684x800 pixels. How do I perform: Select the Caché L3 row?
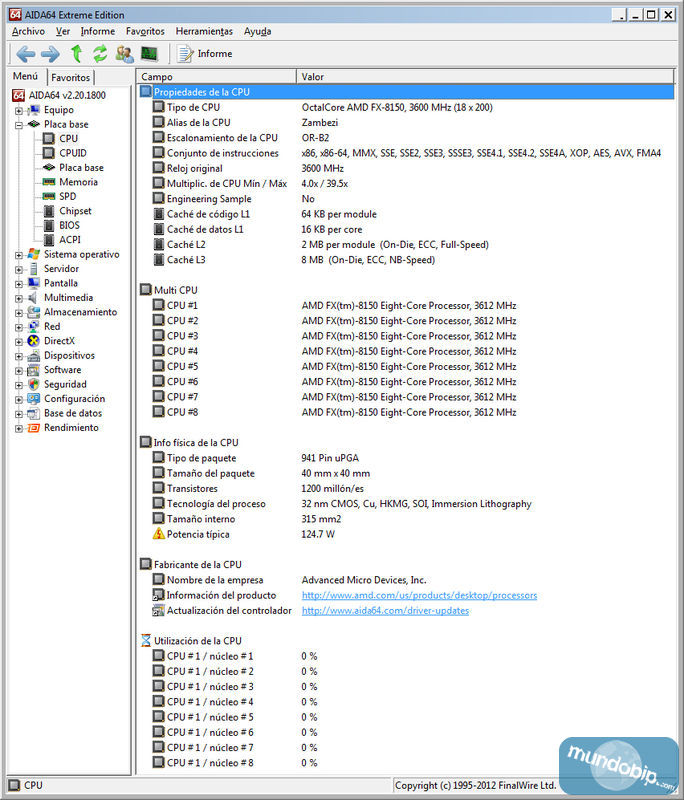click(x=407, y=260)
